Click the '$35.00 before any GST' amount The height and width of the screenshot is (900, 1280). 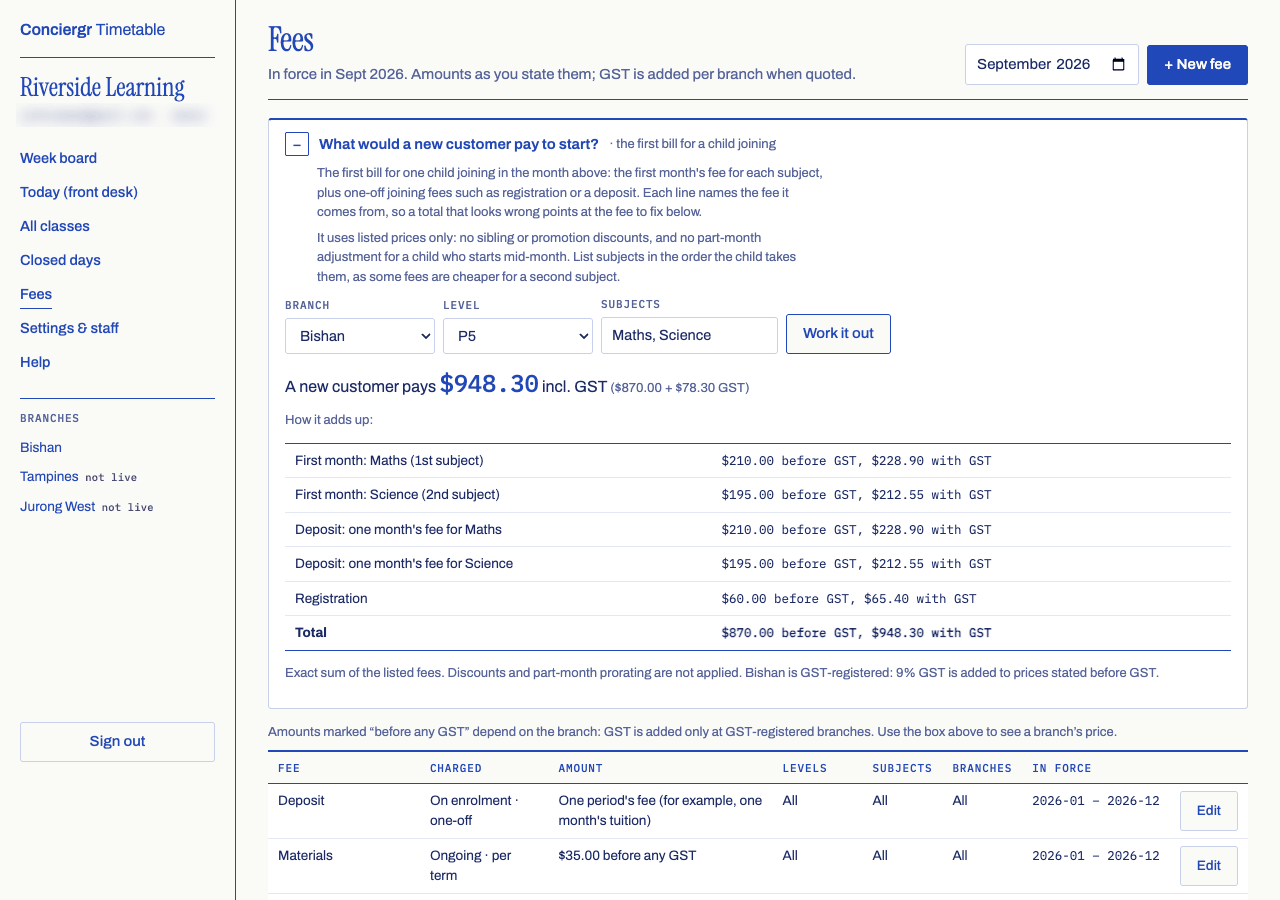[x=627, y=856]
